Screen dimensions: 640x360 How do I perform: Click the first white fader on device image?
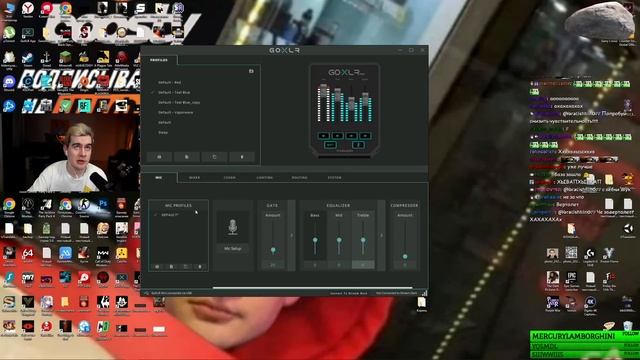324,91
